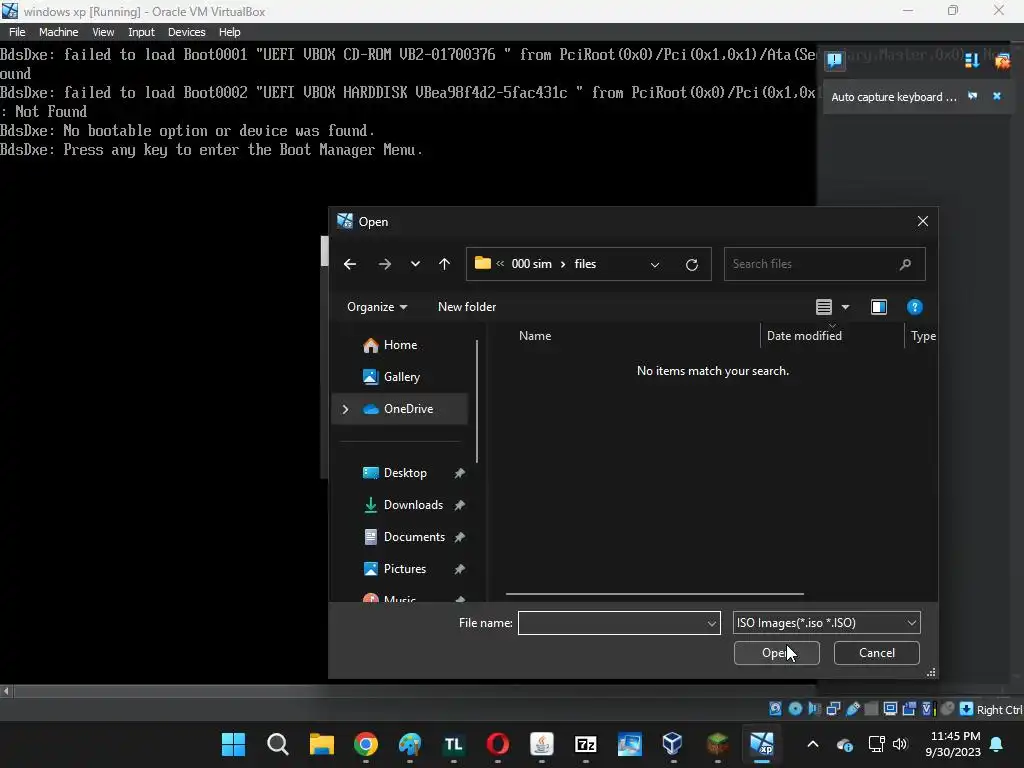Image resolution: width=1024 pixels, height=768 pixels.
Task: Click the audio status icon
Action: tap(814, 709)
